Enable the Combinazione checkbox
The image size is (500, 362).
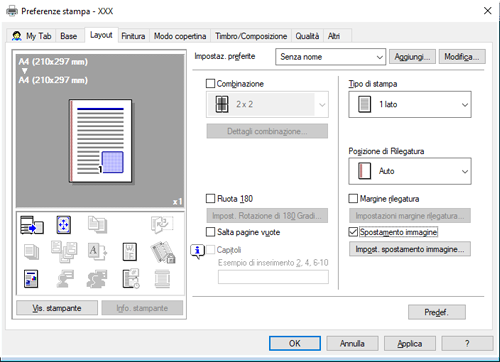[210, 83]
